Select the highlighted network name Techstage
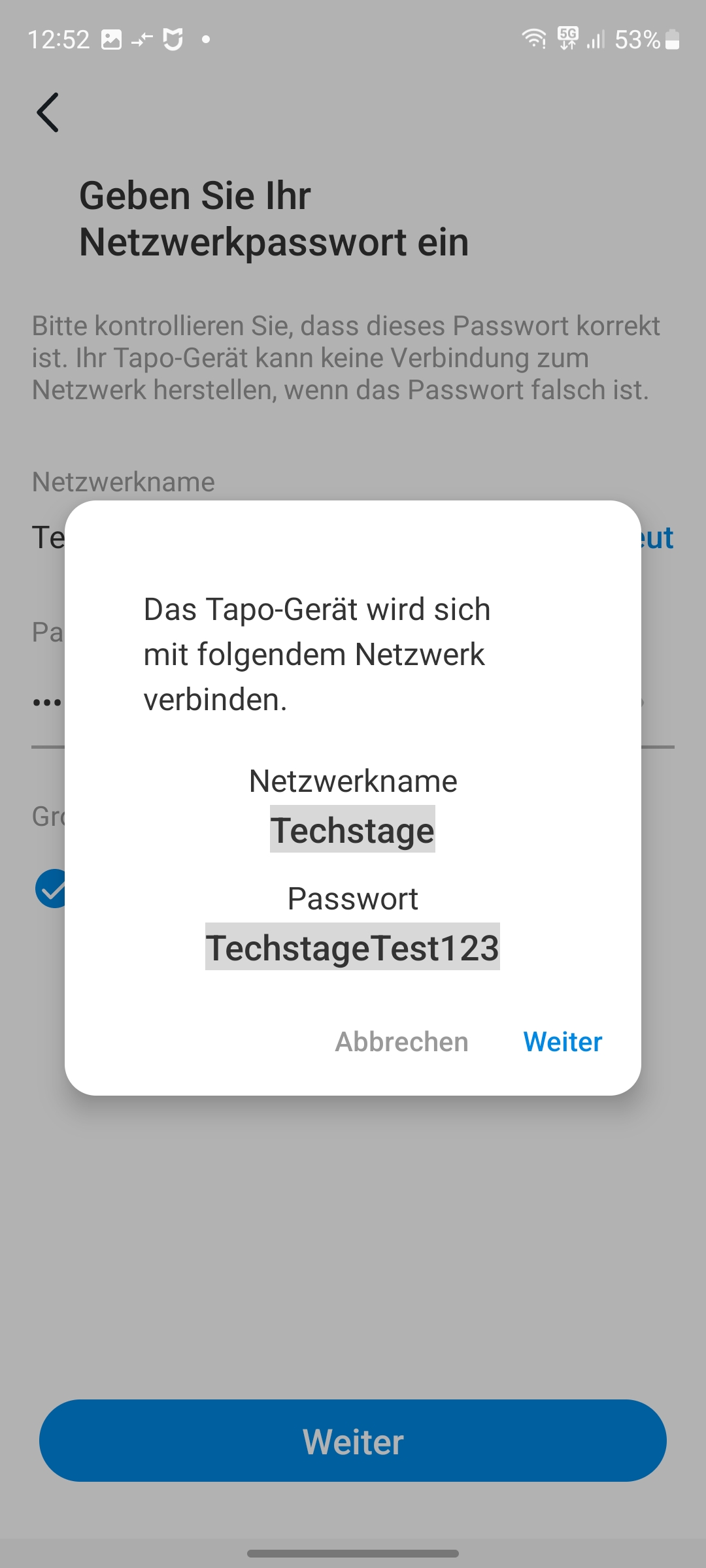This screenshot has height=1568, width=706. (x=352, y=830)
